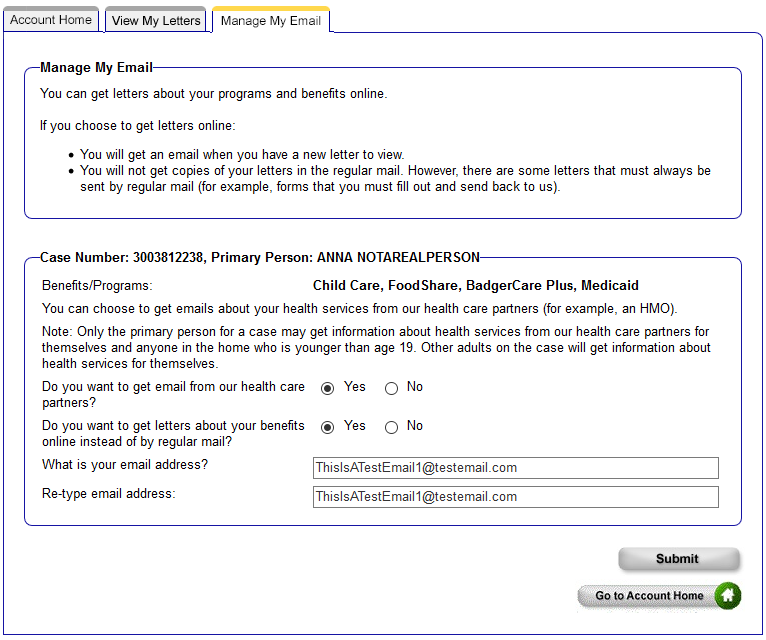Viewport: 766px width, 640px height.
Task: Click the Go to Account Home button
Action: 649,596
